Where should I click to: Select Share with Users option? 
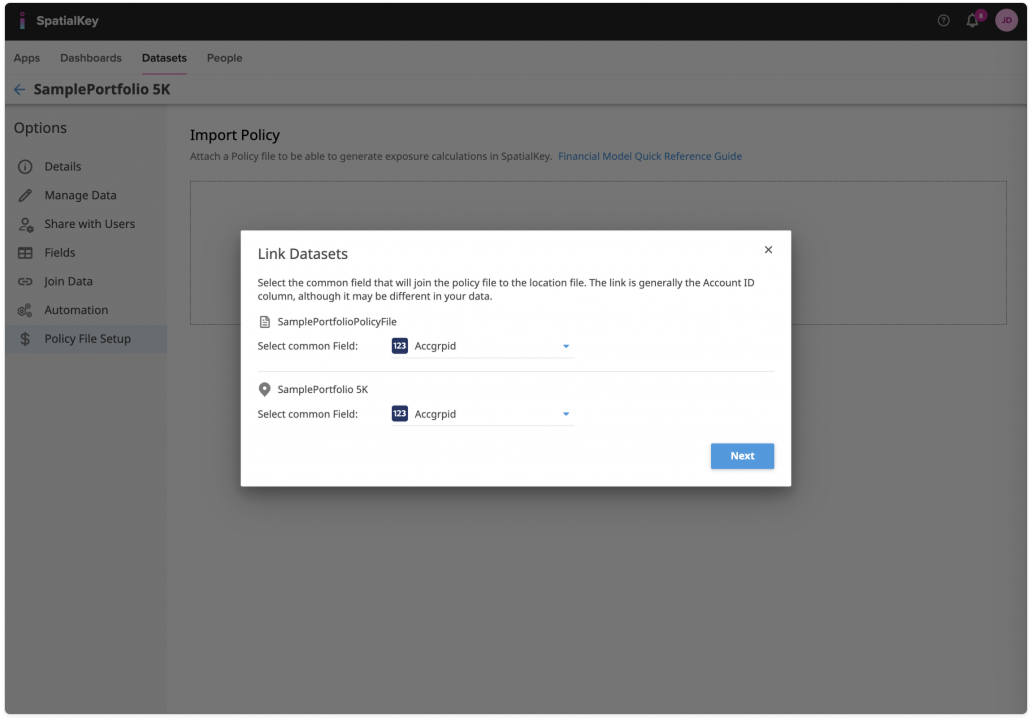[89, 224]
